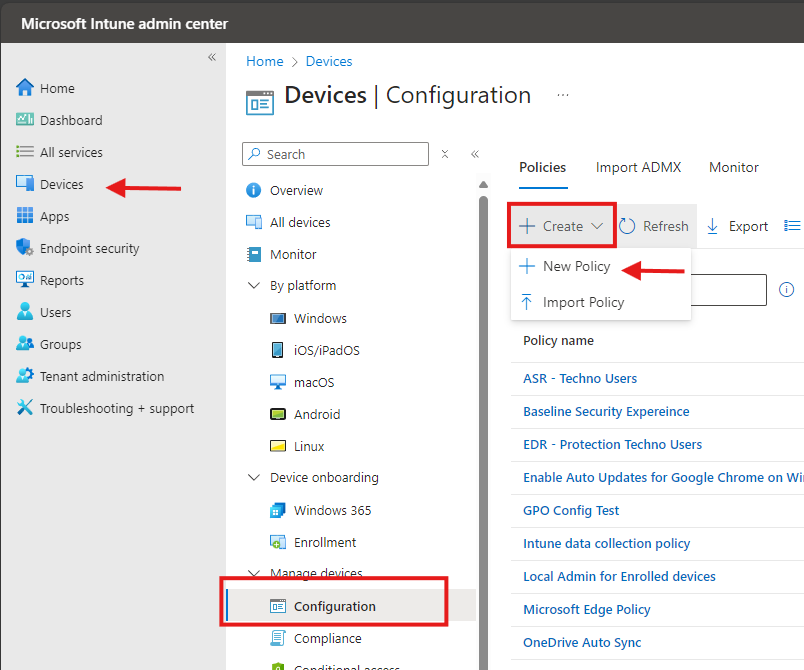Click the Linux platform icon
The width and height of the screenshot is (804, 670).
point(277,446)
